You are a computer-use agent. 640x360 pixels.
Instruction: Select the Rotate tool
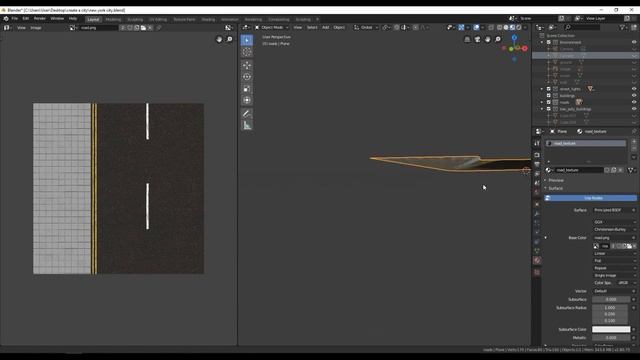(x=247, y=77)
